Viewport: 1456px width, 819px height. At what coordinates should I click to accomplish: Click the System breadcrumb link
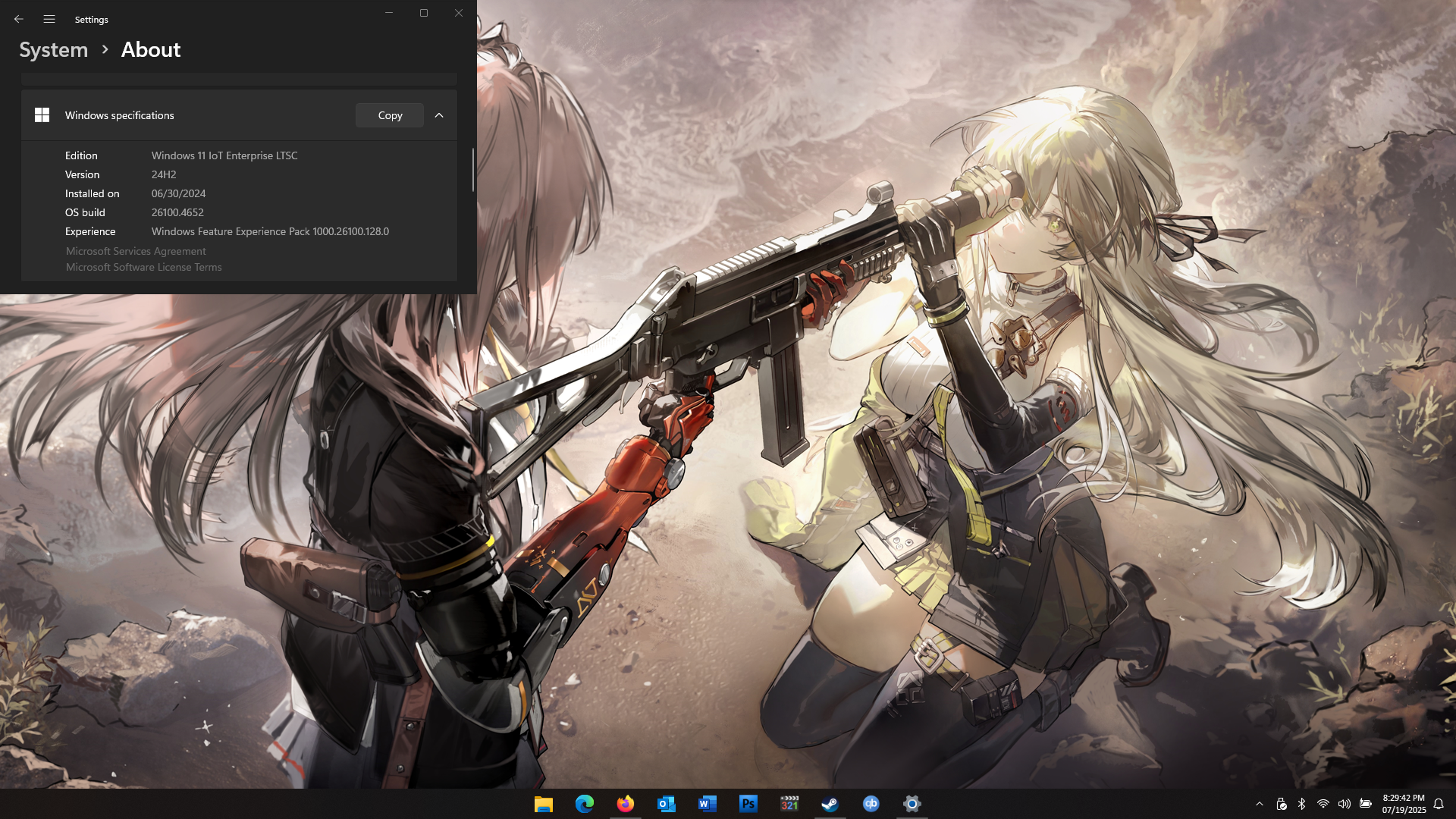point(53,50)
